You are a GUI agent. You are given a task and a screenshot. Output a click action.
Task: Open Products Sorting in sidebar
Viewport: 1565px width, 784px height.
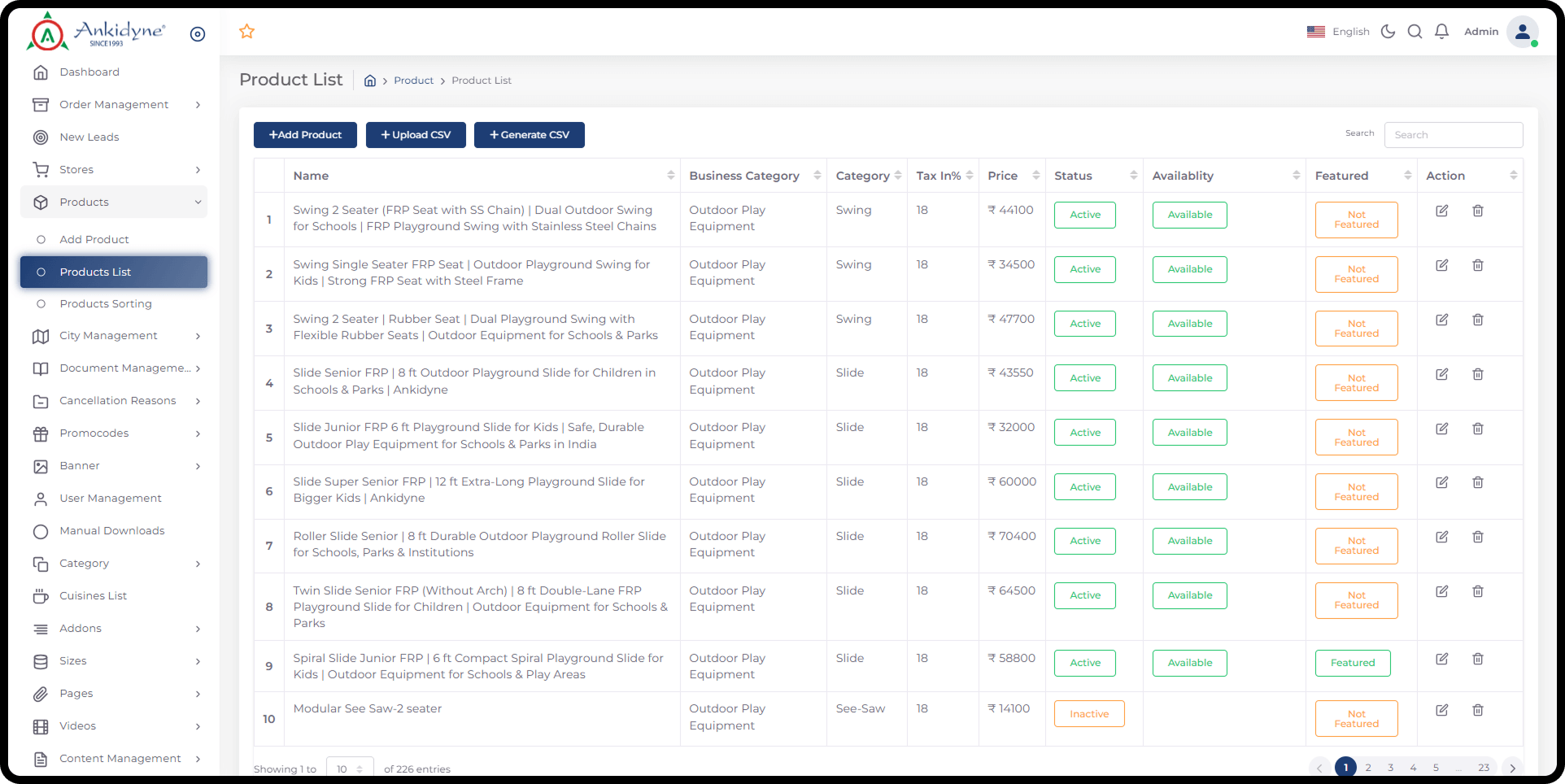point(106,304)
